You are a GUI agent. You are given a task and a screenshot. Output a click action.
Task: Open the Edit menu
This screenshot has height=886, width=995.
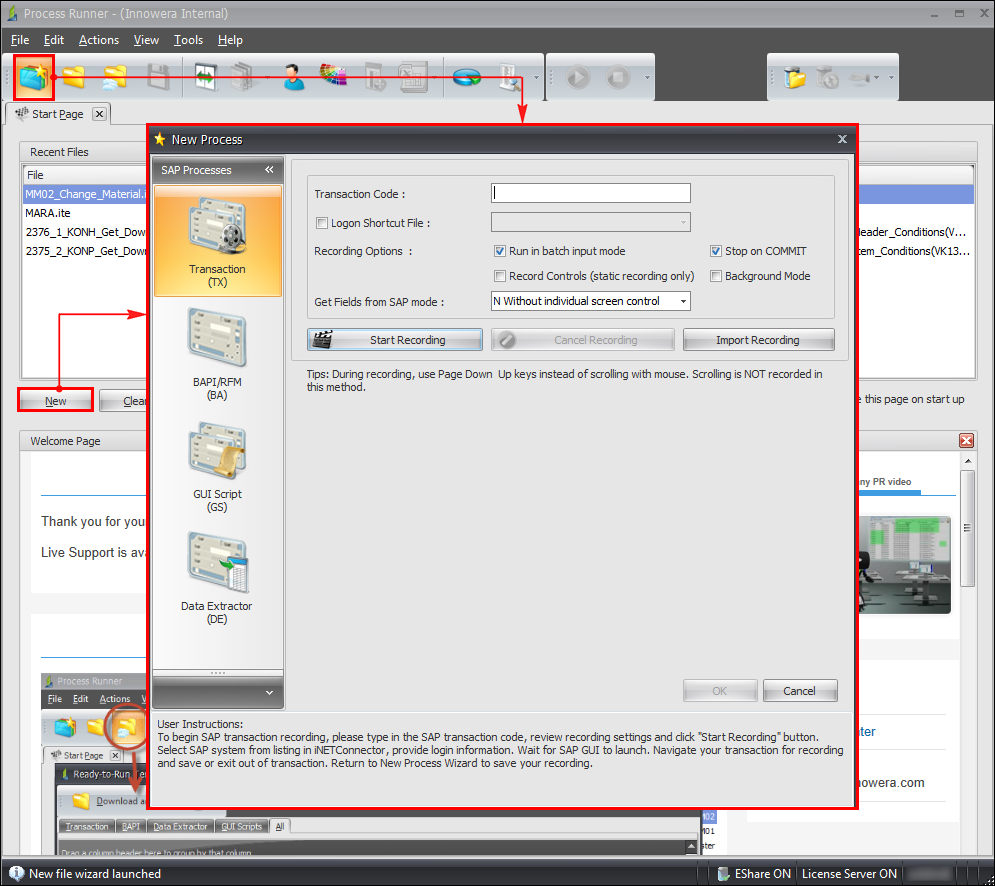pos(54,40)
